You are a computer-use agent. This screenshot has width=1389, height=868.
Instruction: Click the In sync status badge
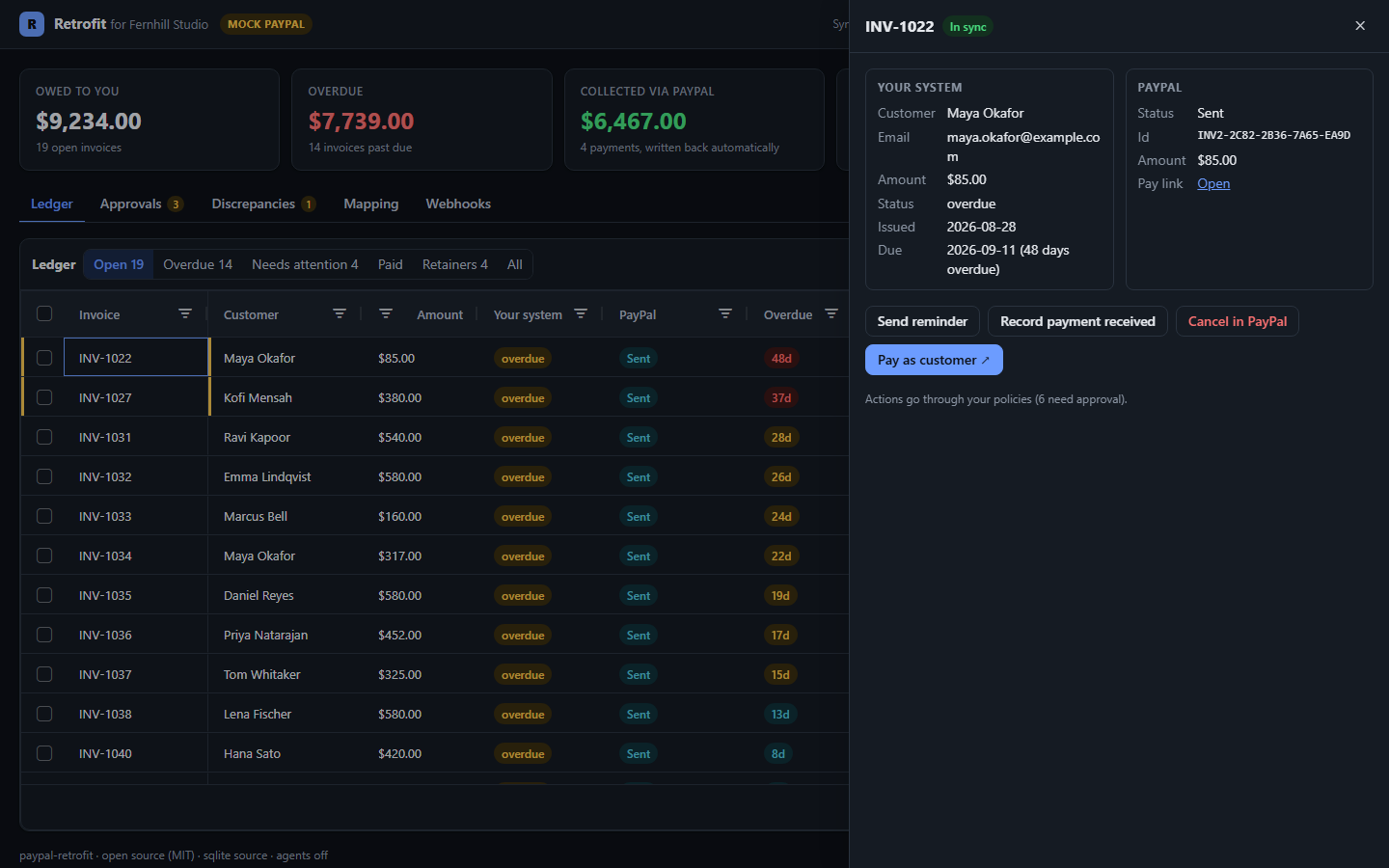click(967, 27)
